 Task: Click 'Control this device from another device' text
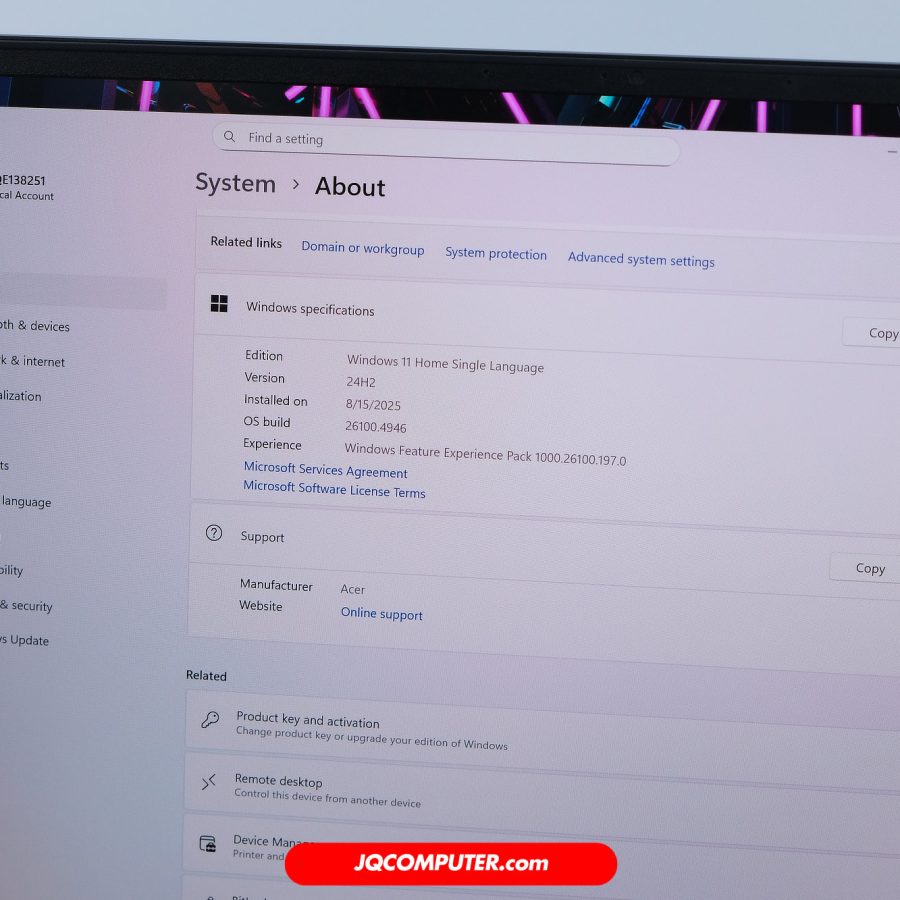coord(327,798)
